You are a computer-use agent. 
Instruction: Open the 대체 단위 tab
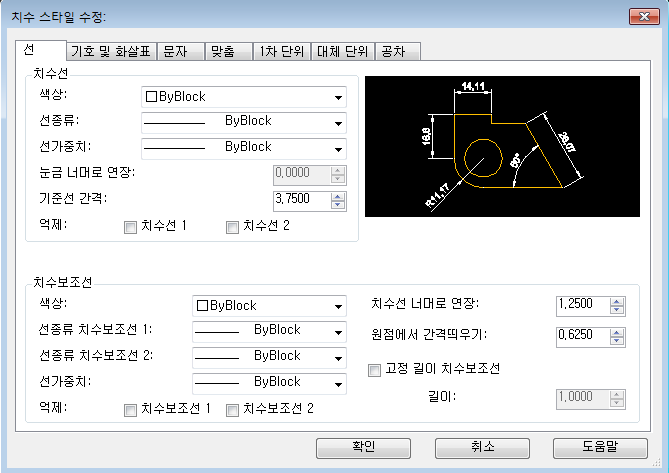(x=343, y=52)
